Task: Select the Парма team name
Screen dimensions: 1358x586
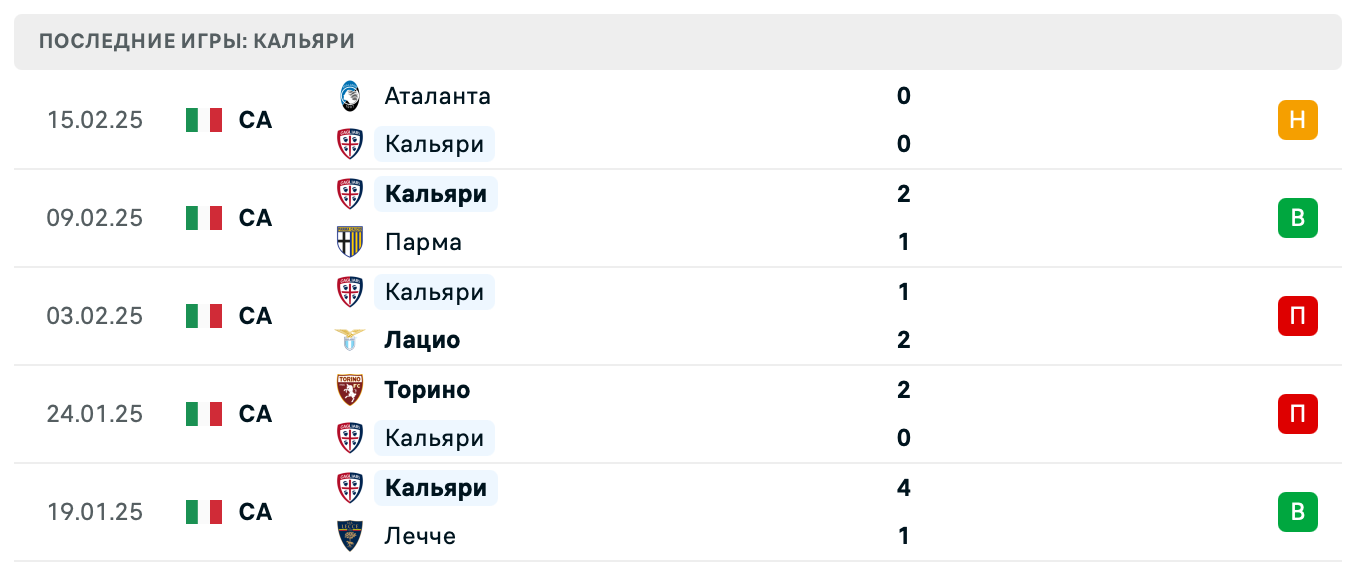Action: (x=423, y=242)
